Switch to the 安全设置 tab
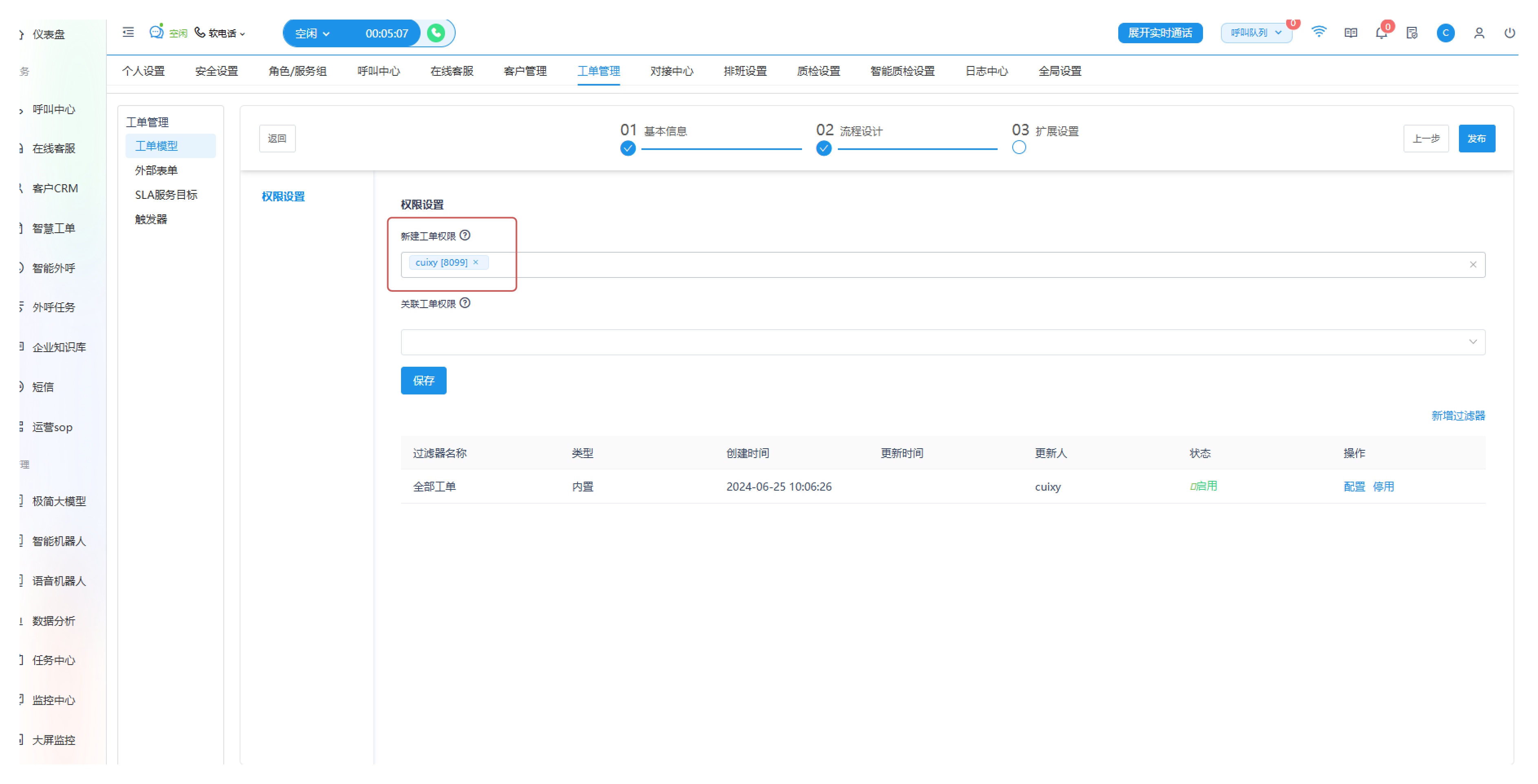 click(216, 71)
